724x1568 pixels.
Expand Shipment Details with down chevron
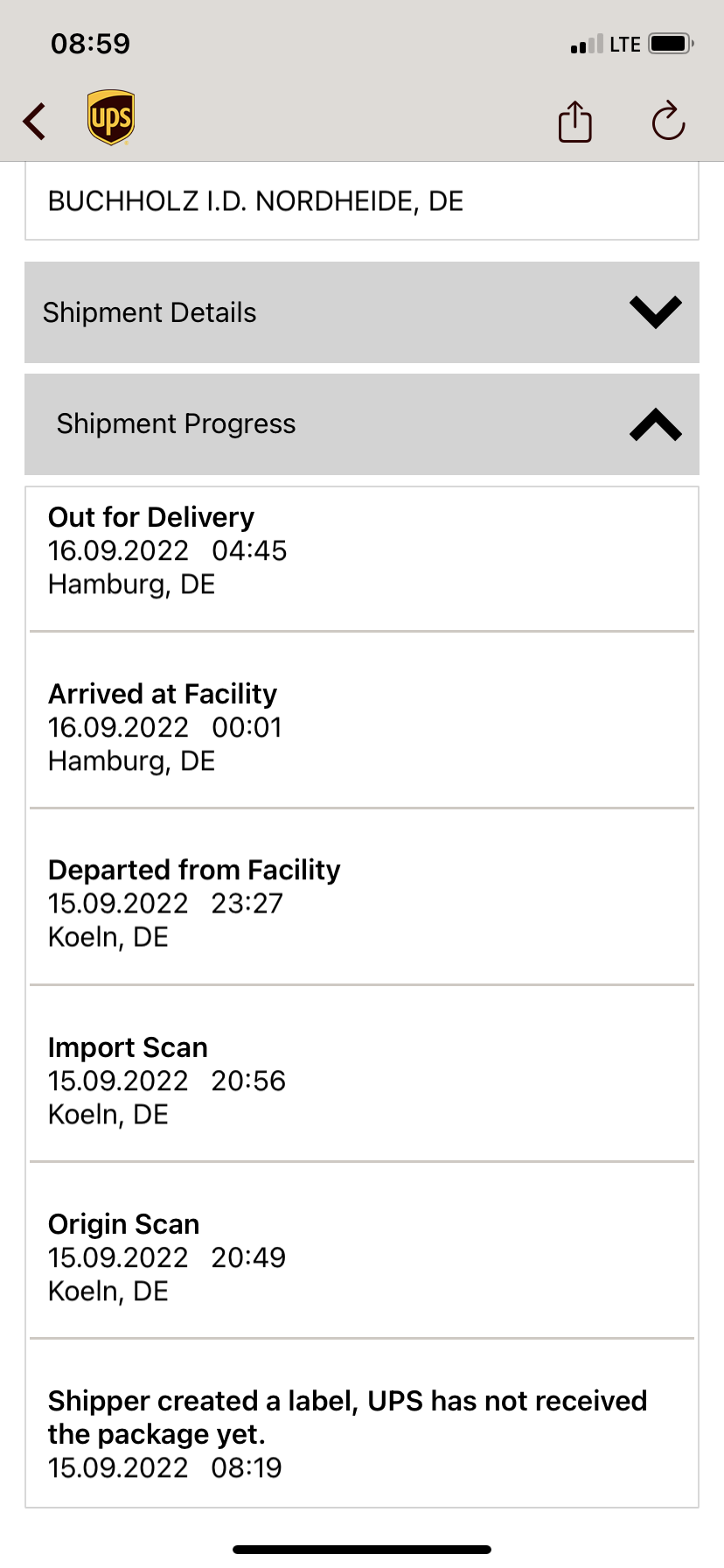pyautogui.click(x=655, y=312)
